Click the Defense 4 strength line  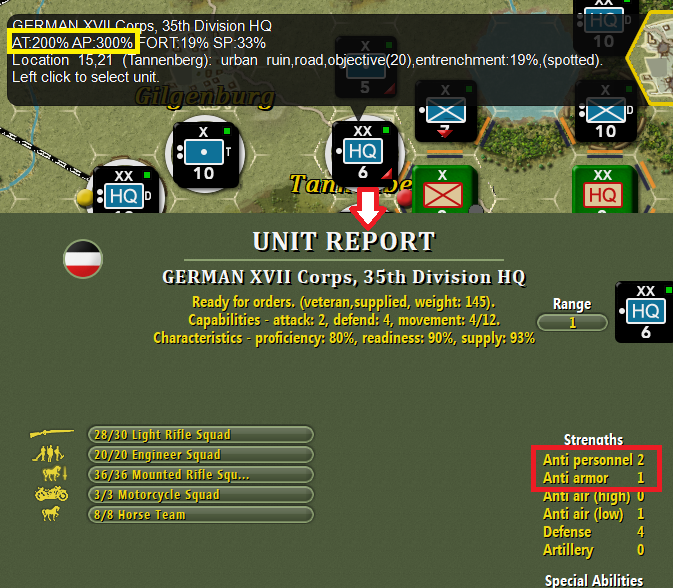(x=594, y=532)
